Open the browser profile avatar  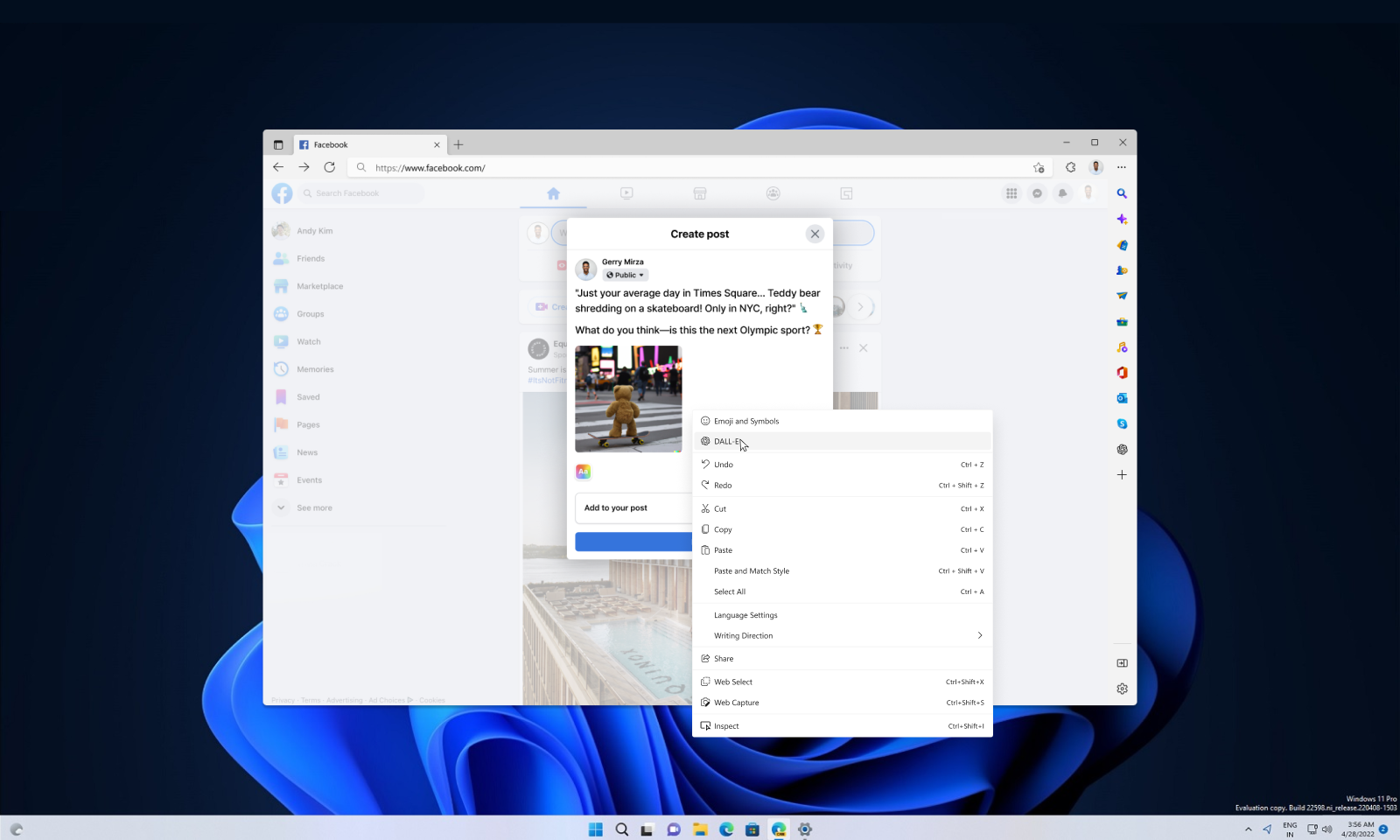tap(1095, 167)
